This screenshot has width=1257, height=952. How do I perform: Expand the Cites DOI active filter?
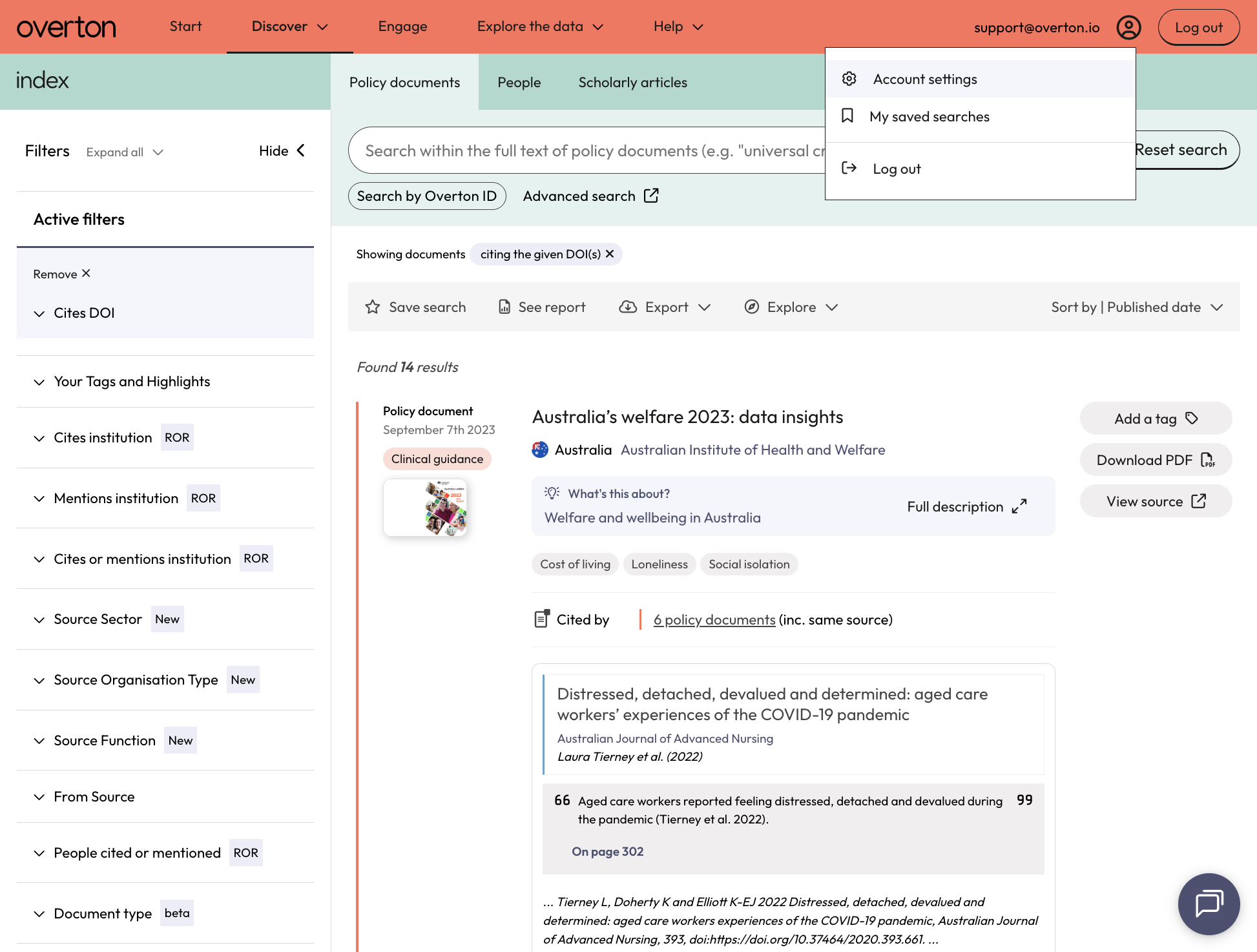click(x=74, y=313)
